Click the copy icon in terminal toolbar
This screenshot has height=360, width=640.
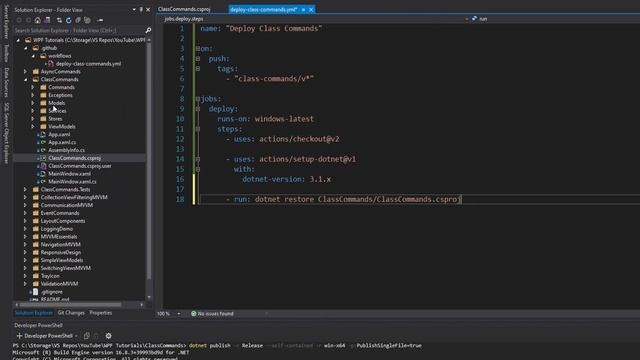[86, 336]
